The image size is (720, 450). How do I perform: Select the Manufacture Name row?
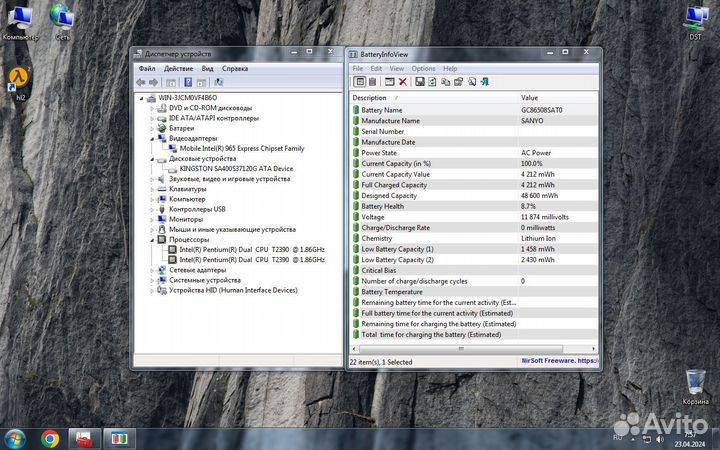click(474, 121)
